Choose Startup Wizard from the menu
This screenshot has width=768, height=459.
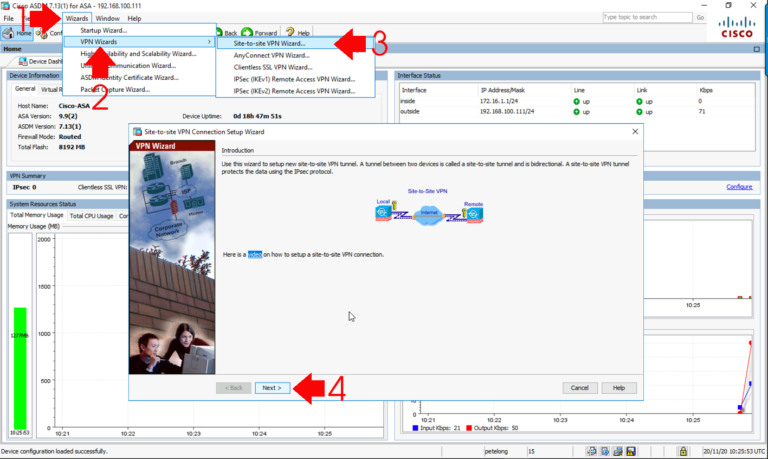(140, 30)
